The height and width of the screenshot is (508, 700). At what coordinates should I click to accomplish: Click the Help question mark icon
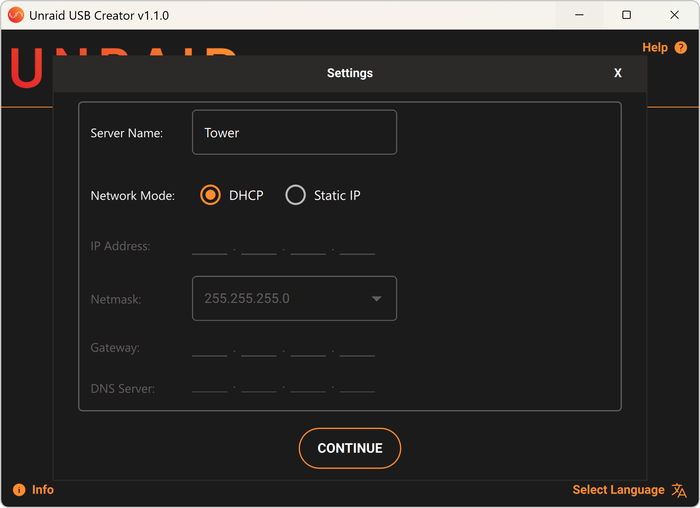click(x=681, y=48)
